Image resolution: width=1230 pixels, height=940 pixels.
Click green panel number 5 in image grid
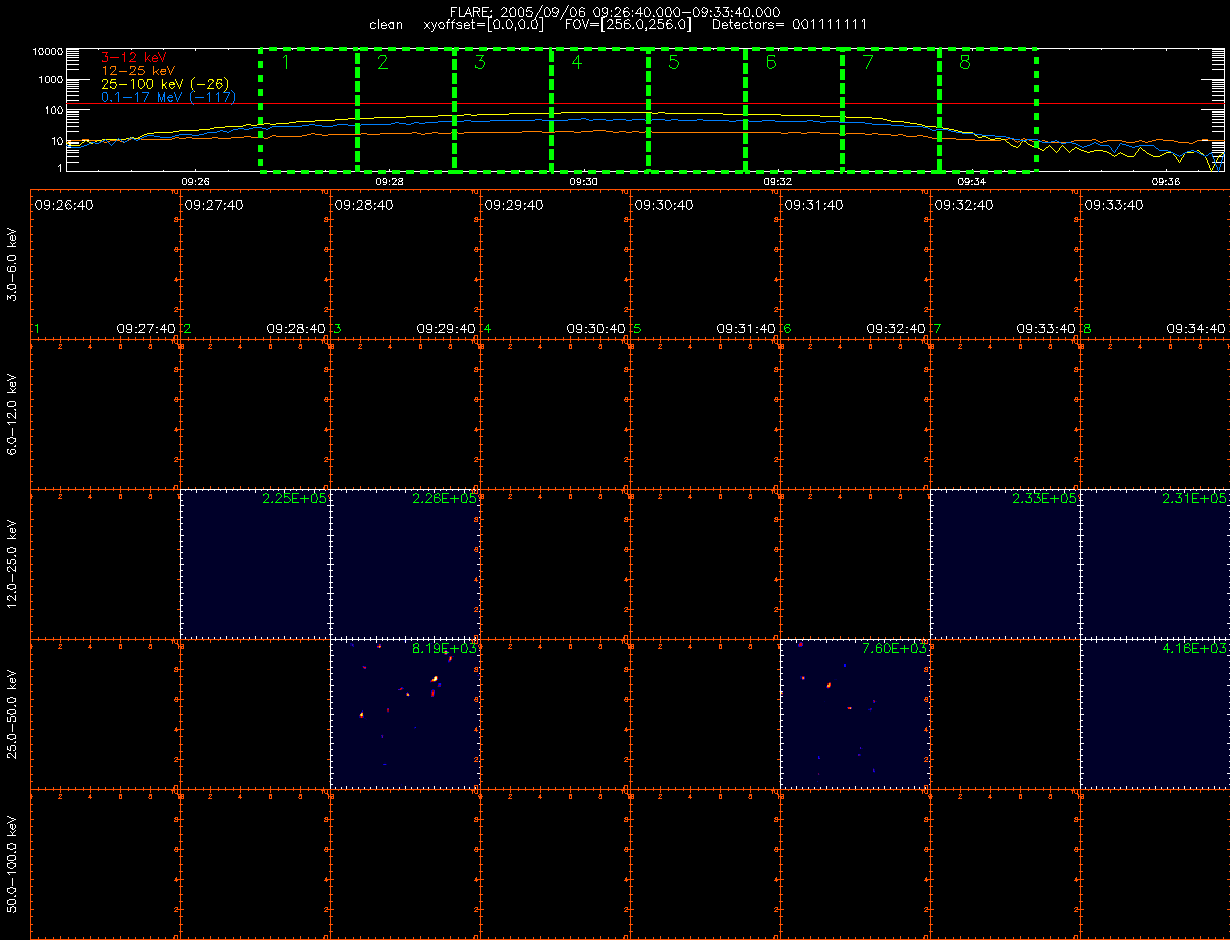click(x=637, y=329)
